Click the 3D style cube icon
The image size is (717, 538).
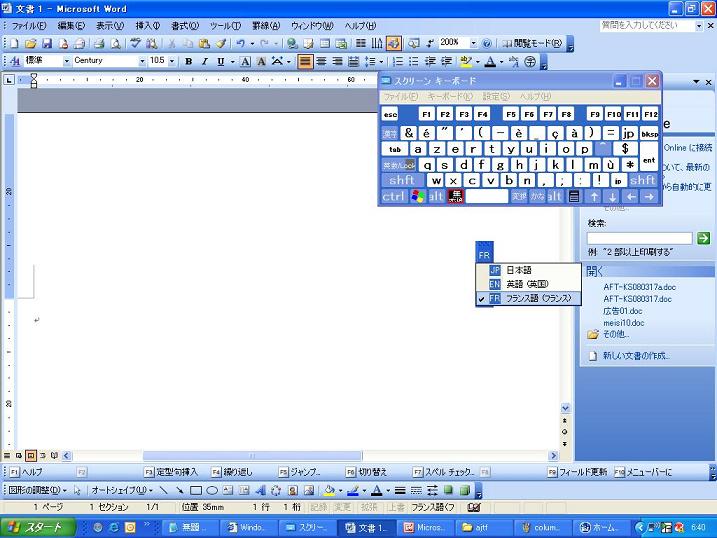[465, 490]
